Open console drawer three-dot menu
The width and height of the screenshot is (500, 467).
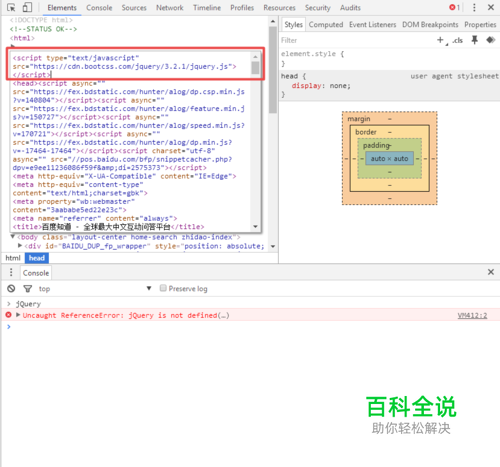click(x=11, y=272)
